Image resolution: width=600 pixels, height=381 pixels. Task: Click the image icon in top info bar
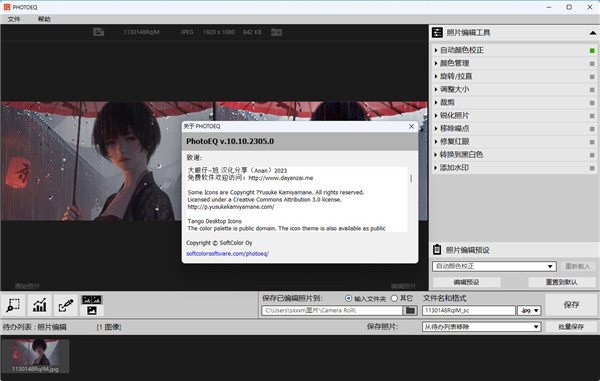pyautogui.click(x=98, y=32)
